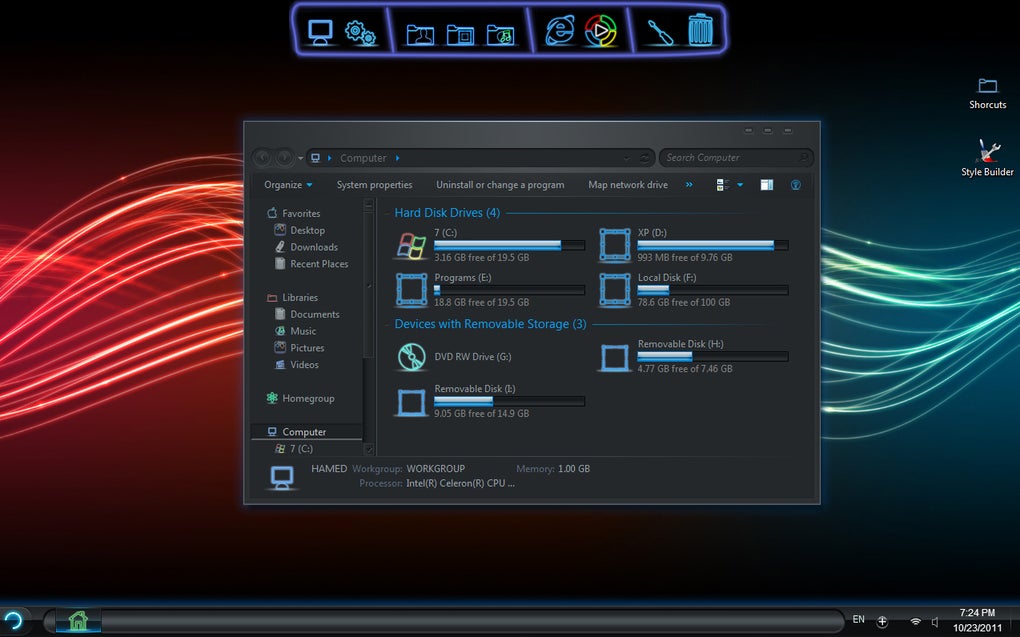1020x637 pixels.
Task: Select the DVD RW Drive (G:)
Action: tap(471, 357)
